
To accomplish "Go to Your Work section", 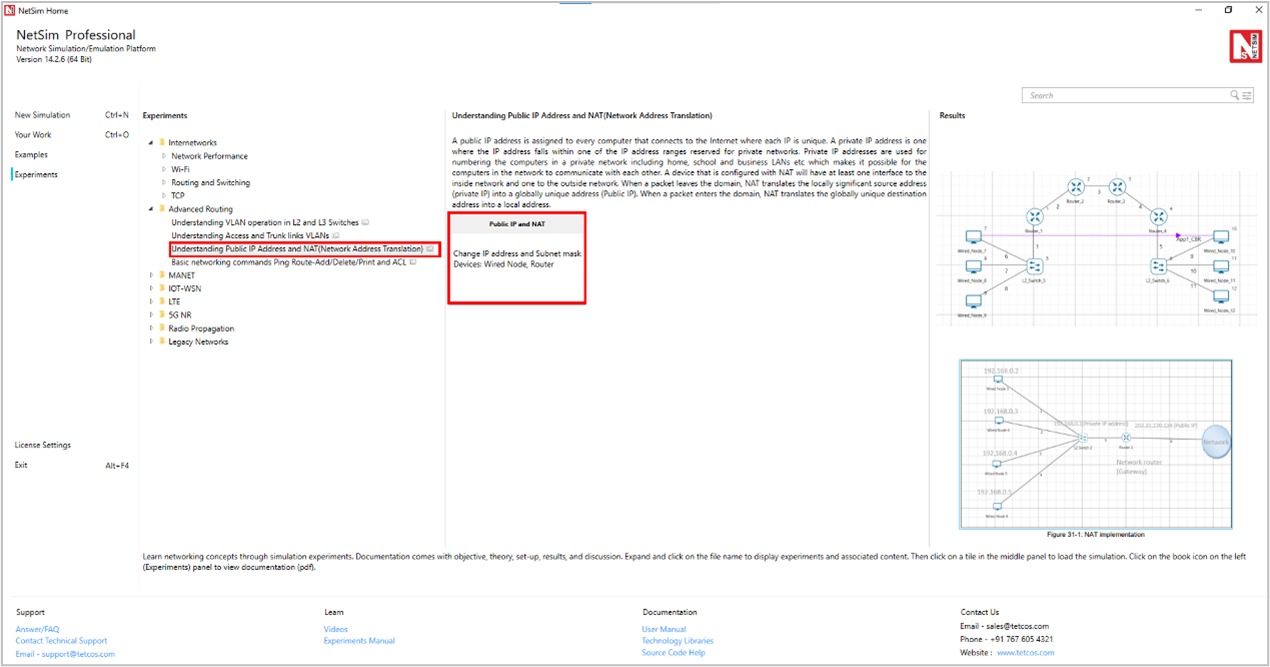I will (x=33, y=135).
